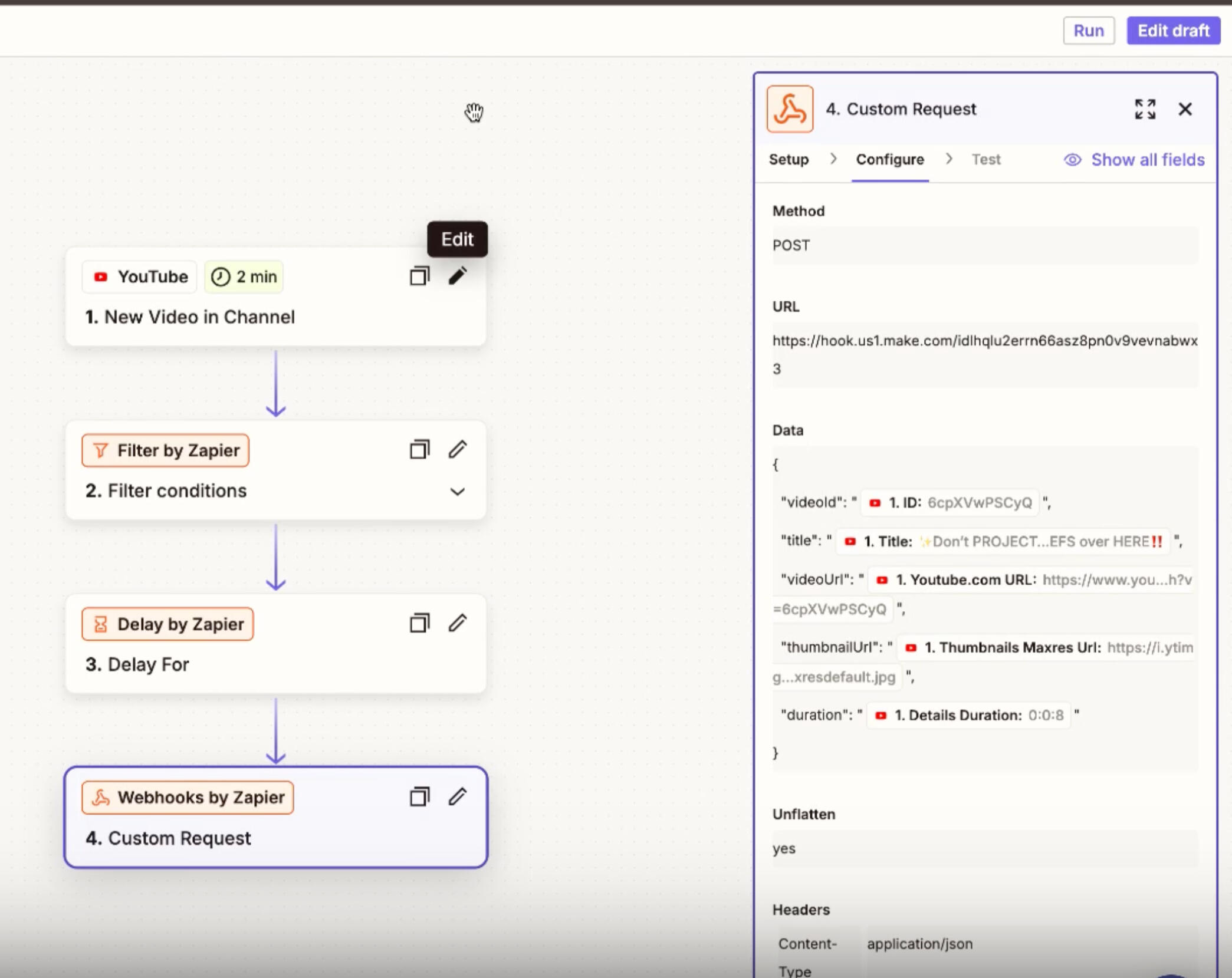Click the Delay by Zapier badge
The height and width of the screenshot is (978, 1232).
pos(167,624)
